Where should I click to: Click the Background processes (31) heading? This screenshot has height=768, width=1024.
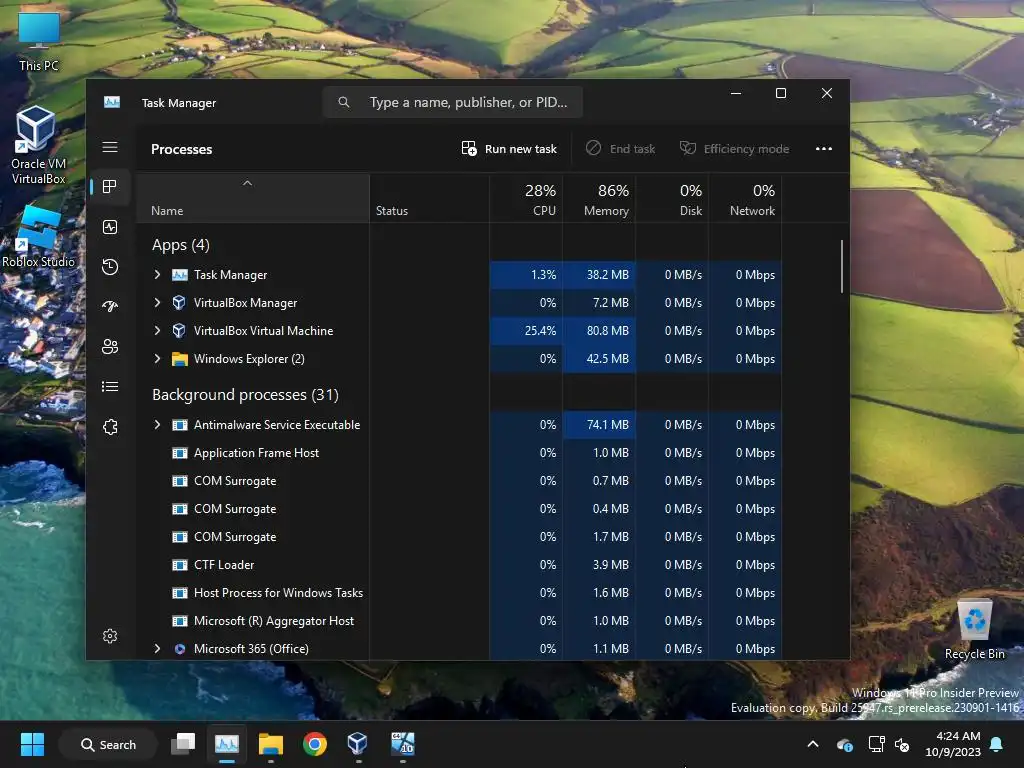[246, 394]
